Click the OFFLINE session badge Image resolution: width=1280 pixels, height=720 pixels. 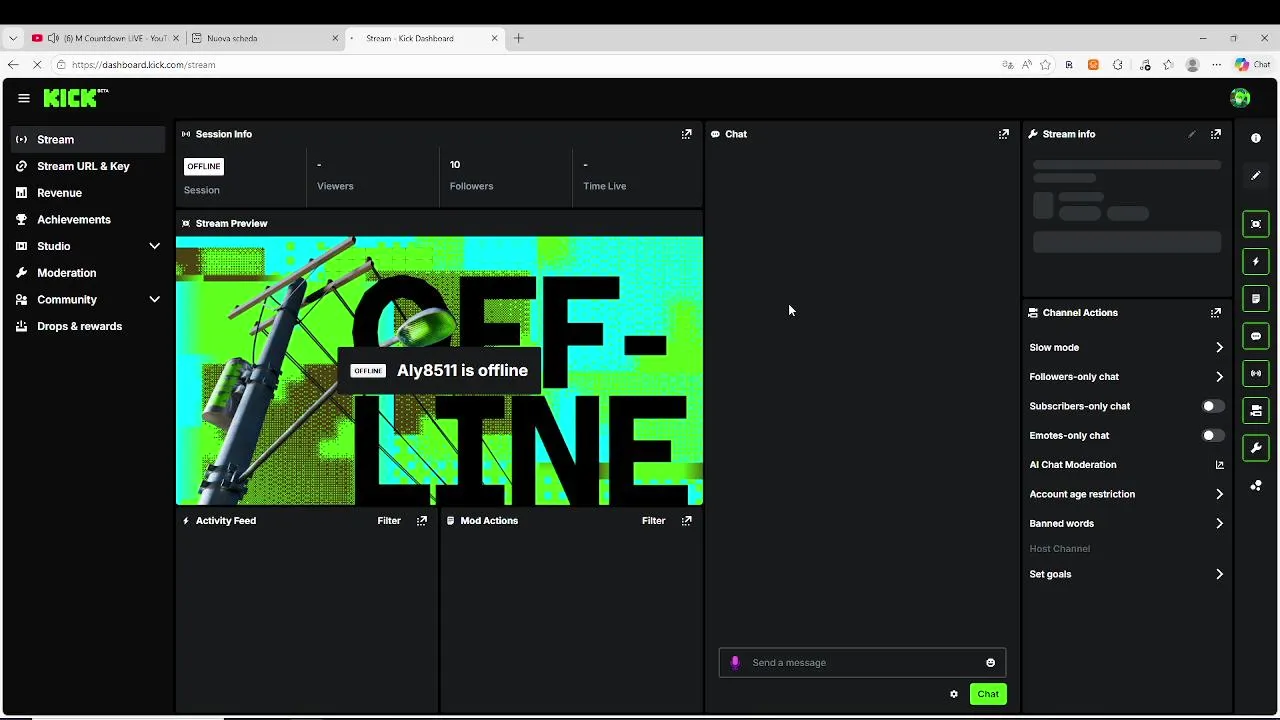203,167
